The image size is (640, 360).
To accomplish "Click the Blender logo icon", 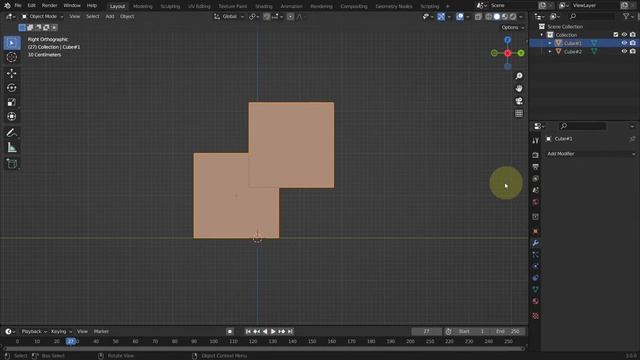I will [7, 6].
